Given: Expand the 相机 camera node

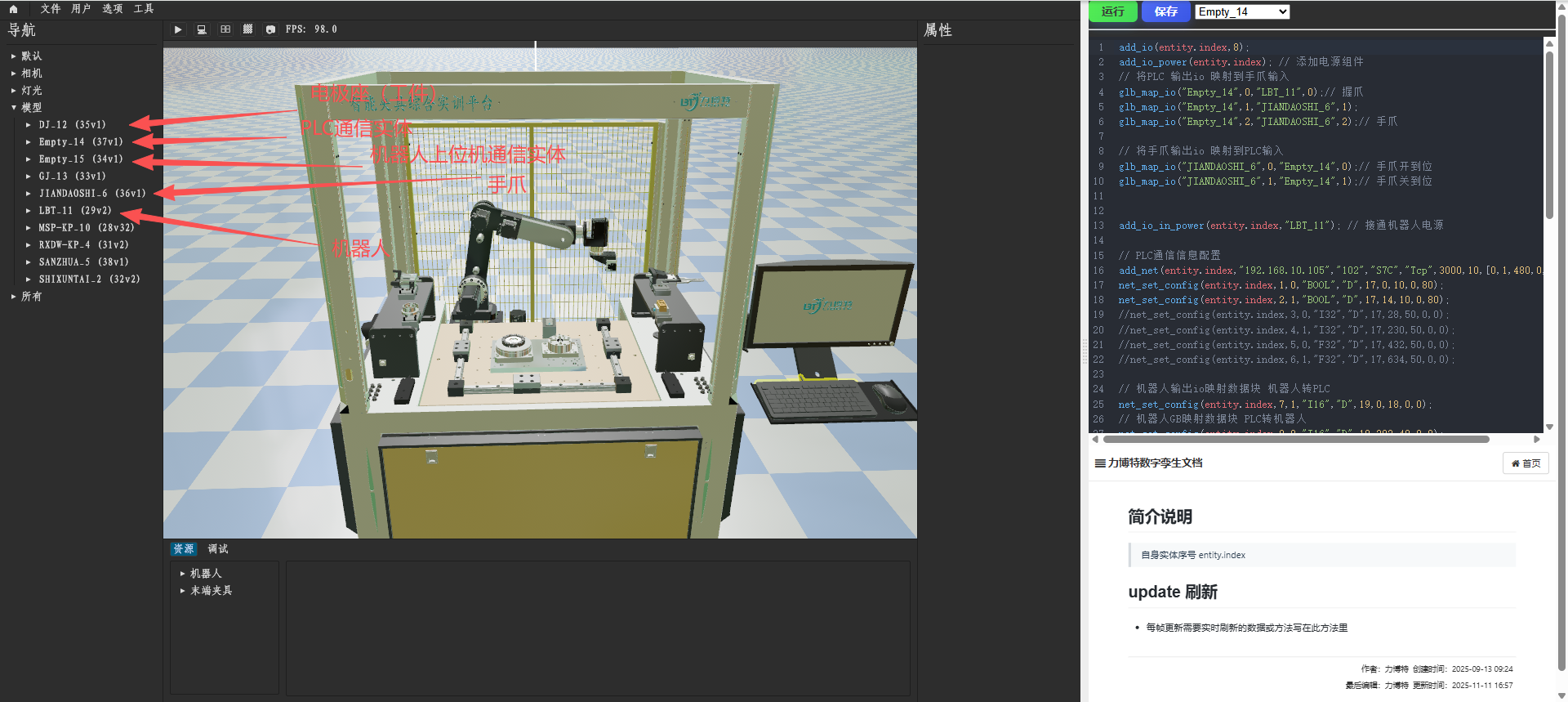Looking at the screenshot, I should (14, 74).
